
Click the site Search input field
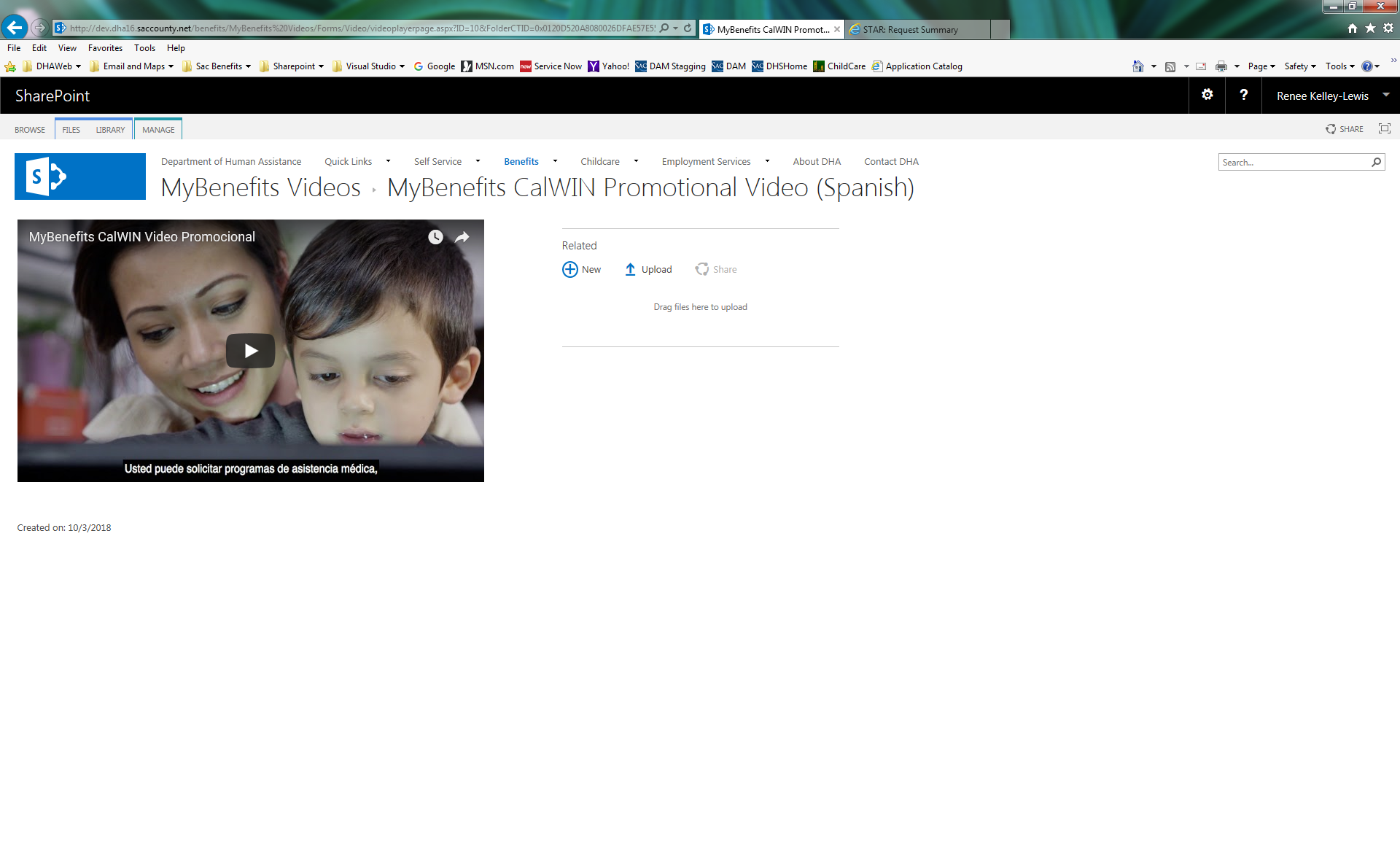(x=1294, y=162)
